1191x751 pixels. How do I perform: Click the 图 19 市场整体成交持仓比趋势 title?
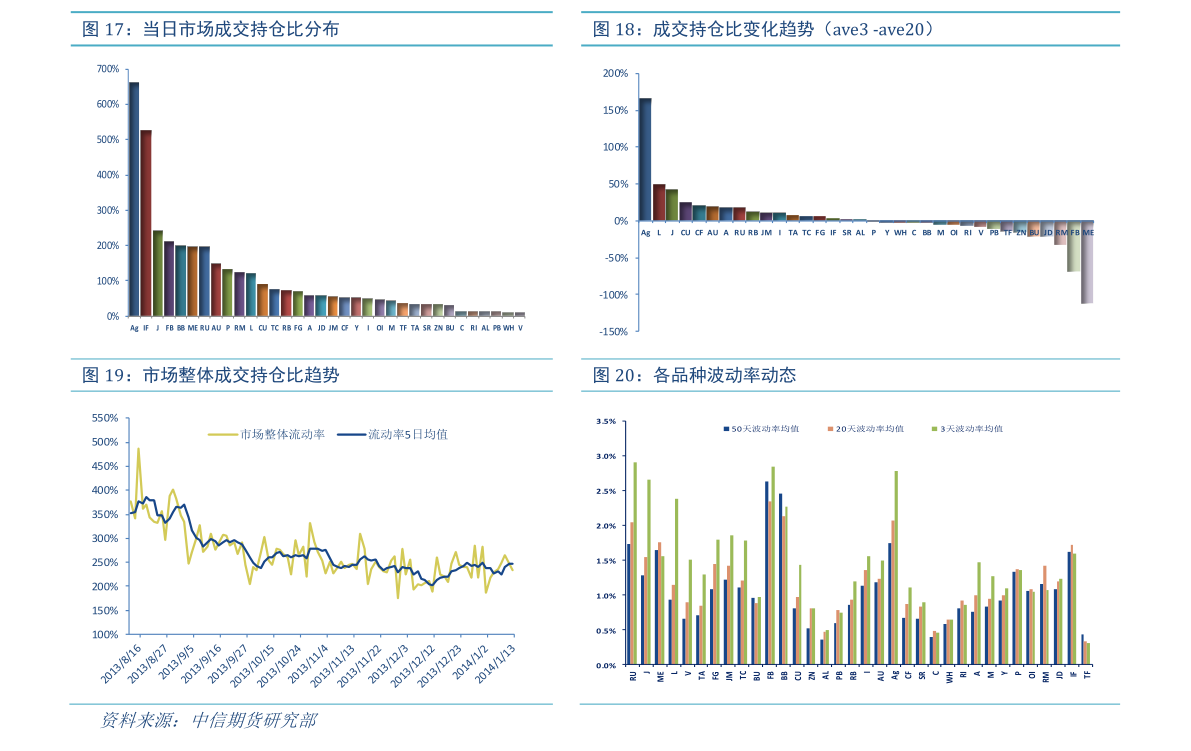(x=210, y=375)
